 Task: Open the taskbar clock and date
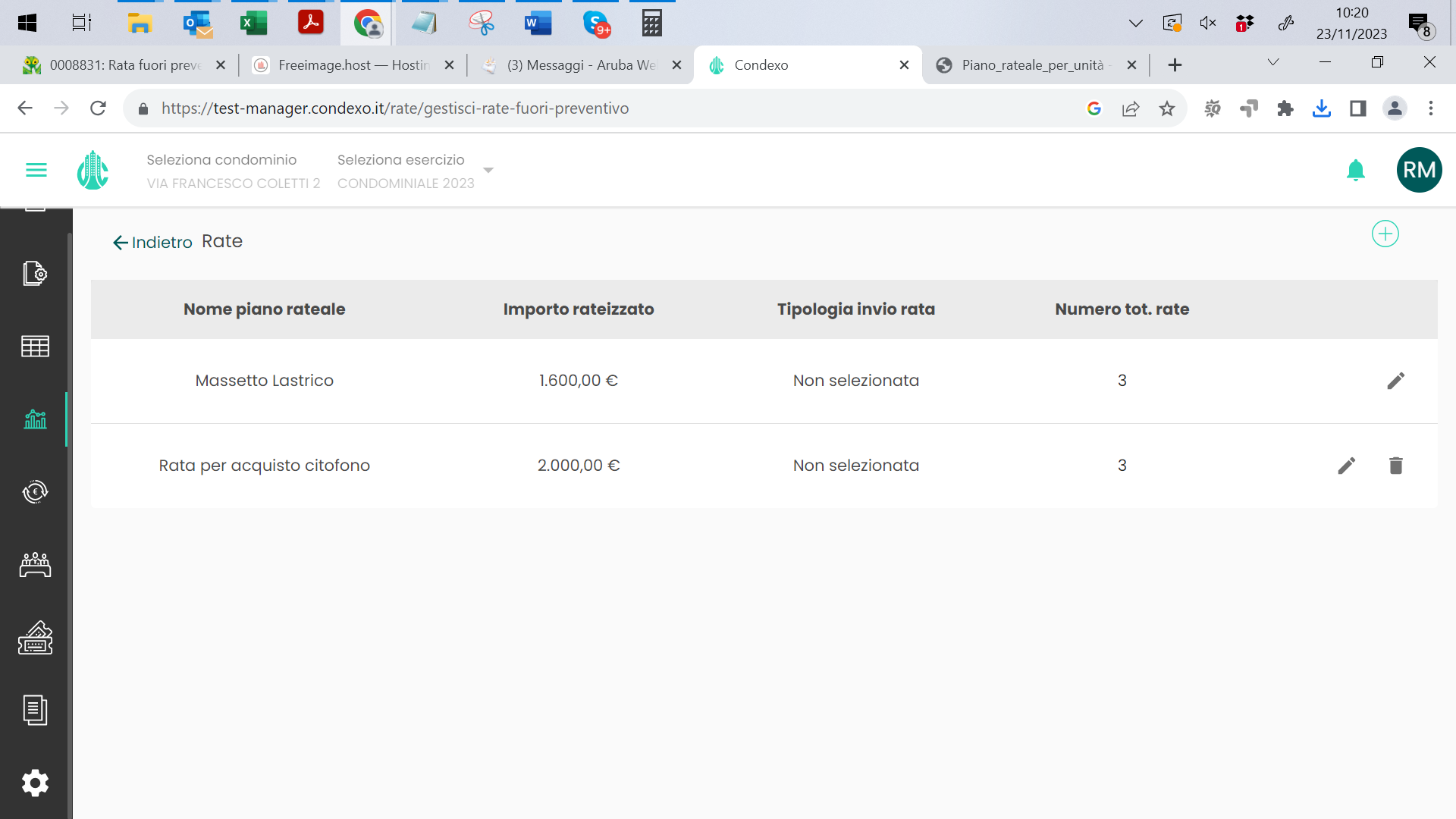[x=1351, y=23]
